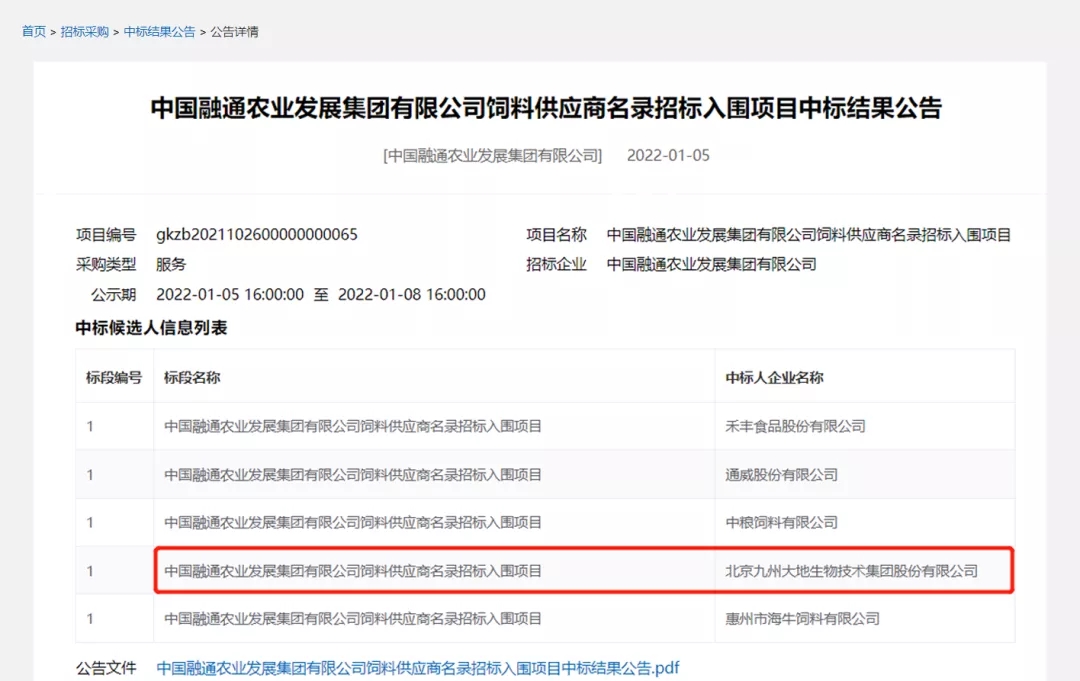
Task: Click the 禾丰食品股份有限公司 cell
Action: point(796,426)
